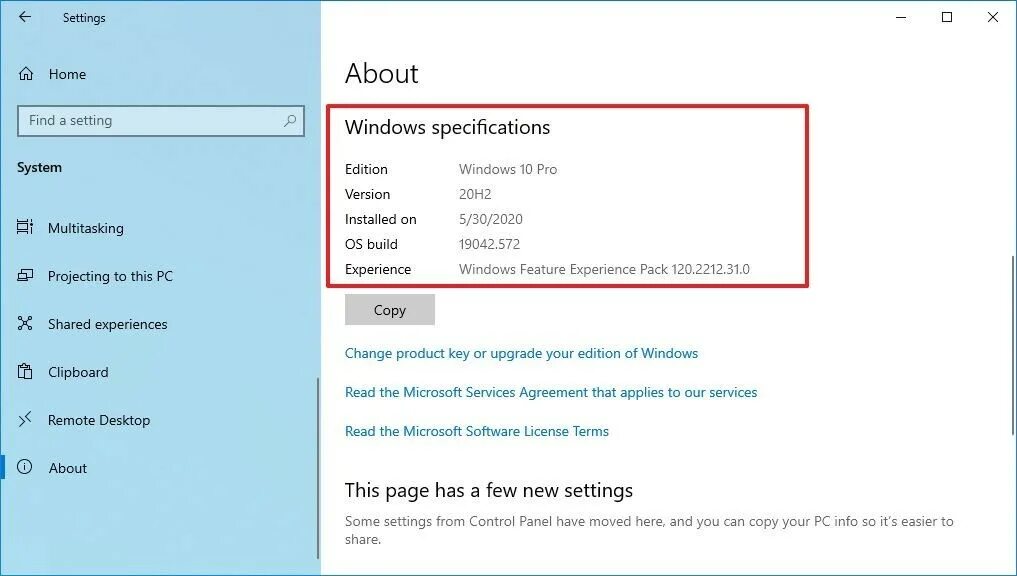
Task: Select 'Windows Feature Experience Pack 120.2212.31.0' text
Action: coord(604,269)
